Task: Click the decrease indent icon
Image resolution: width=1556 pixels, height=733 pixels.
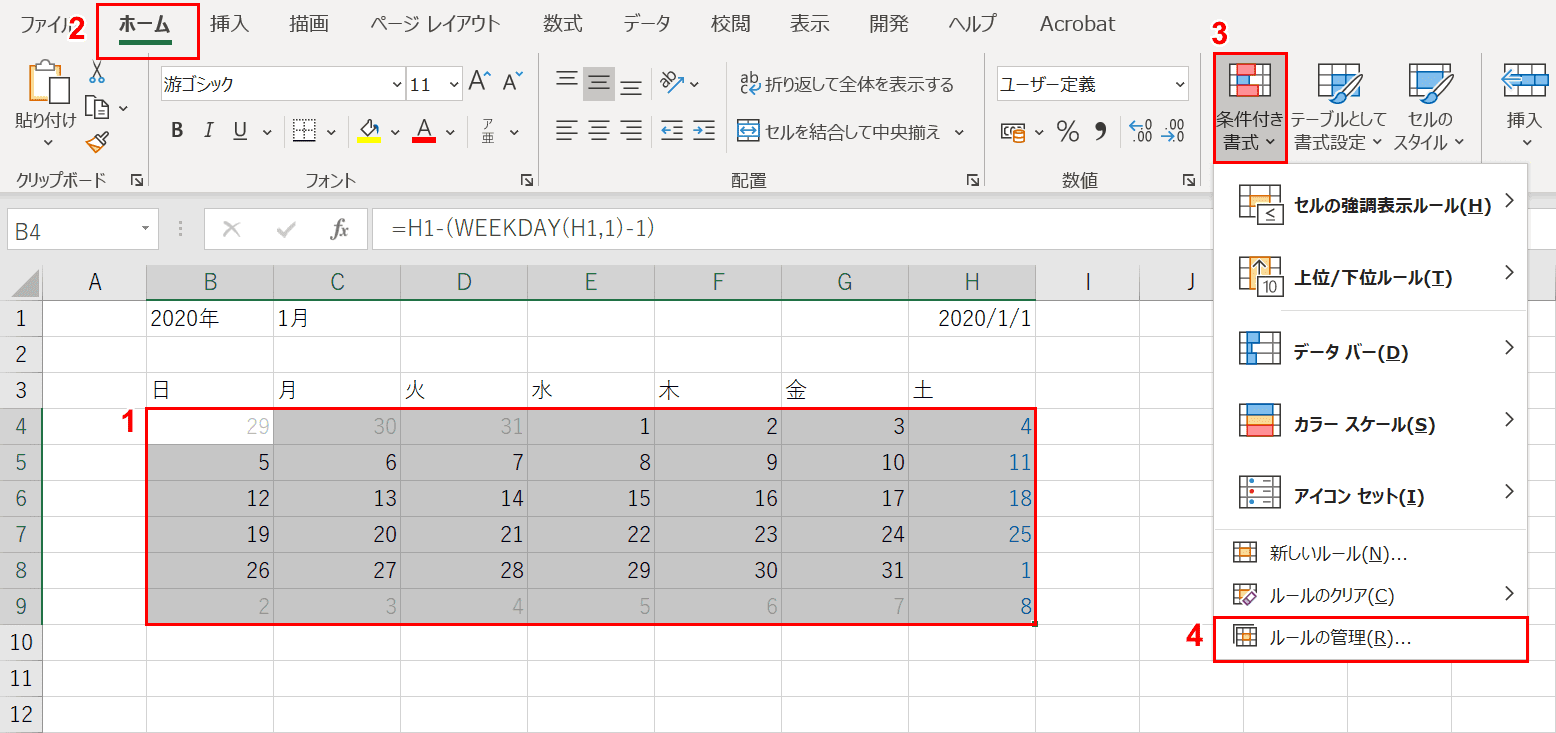Action: [x=672, y=131]
